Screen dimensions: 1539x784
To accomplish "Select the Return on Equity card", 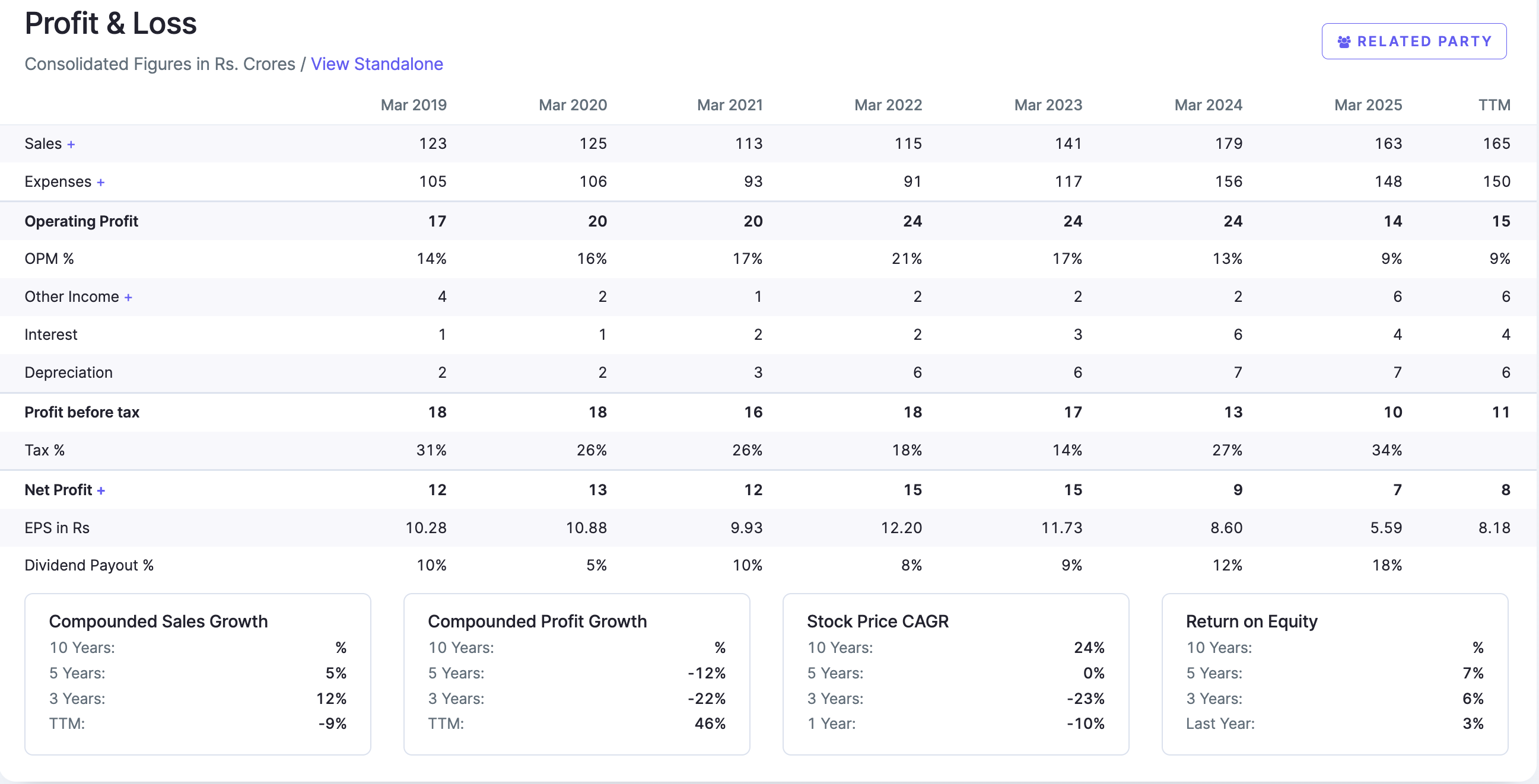I will [1335, 674].
